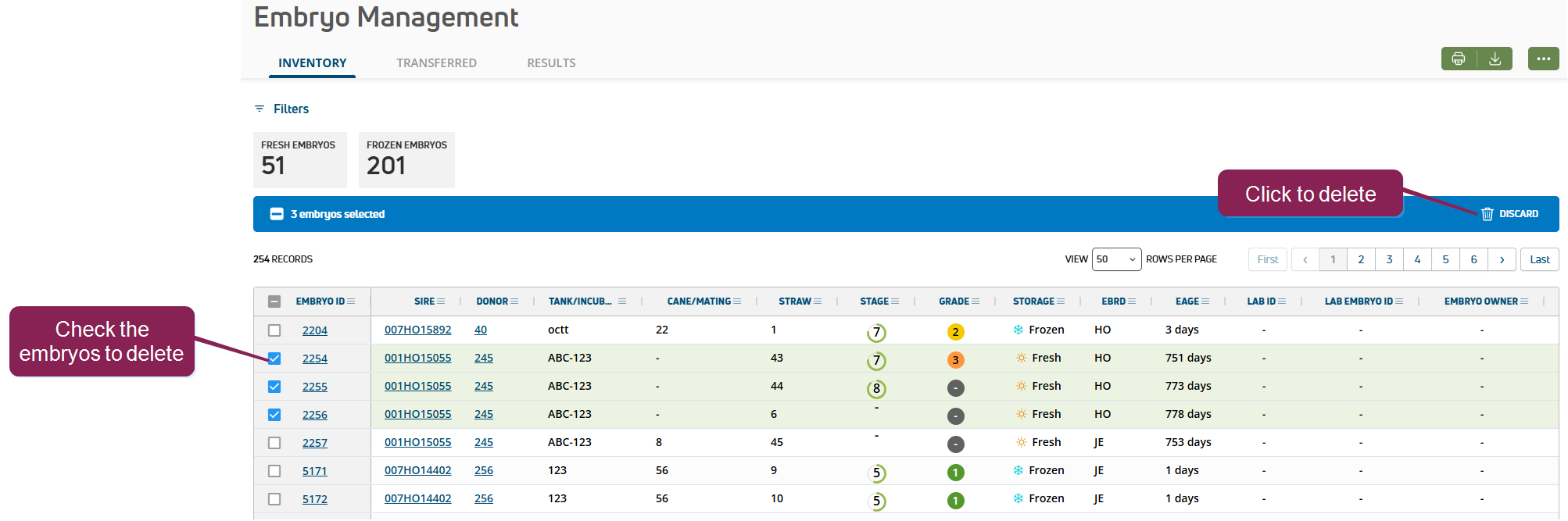Image resolution: width=1568 pixels, height=521 pixels.
Task: Open the rows per page dropdown
Action: tap(1116, 259)
